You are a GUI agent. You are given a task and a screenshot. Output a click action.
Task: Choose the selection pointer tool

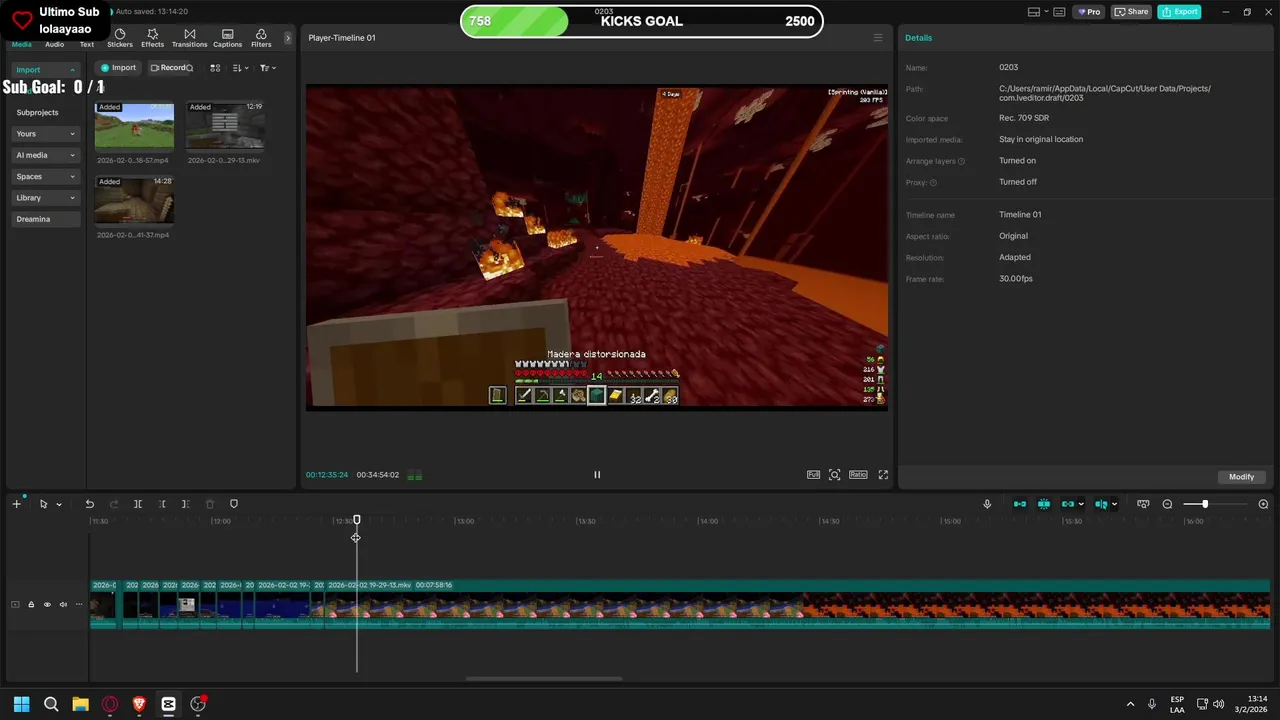[x=43, y=504]
